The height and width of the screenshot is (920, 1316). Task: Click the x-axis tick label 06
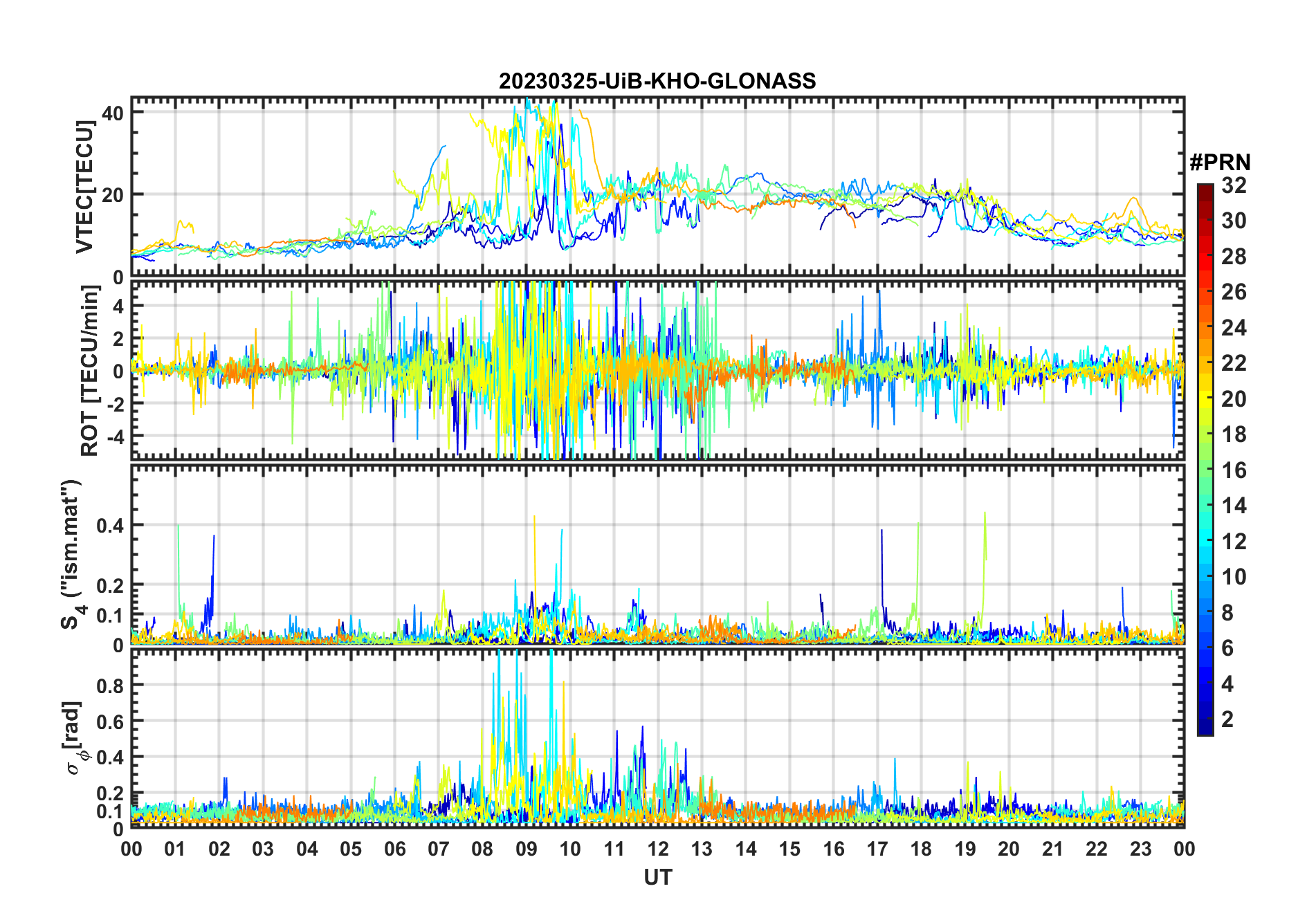coord(394,849)
